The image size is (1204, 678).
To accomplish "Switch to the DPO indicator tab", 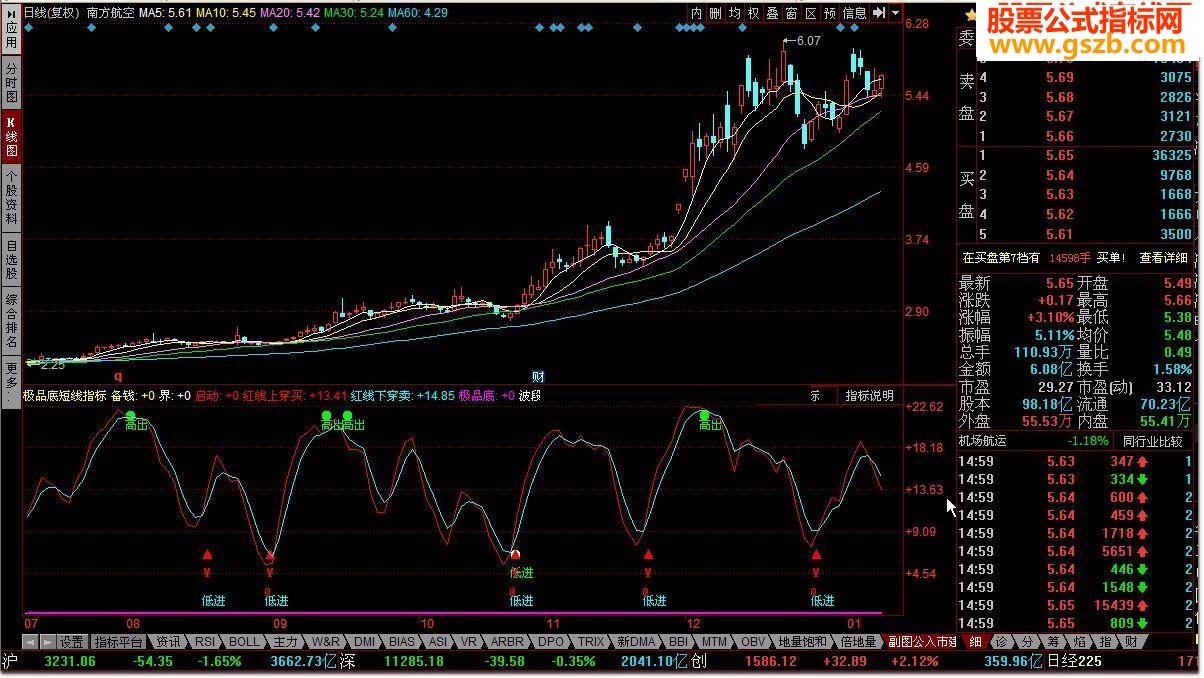I will [x=551, y=642].
